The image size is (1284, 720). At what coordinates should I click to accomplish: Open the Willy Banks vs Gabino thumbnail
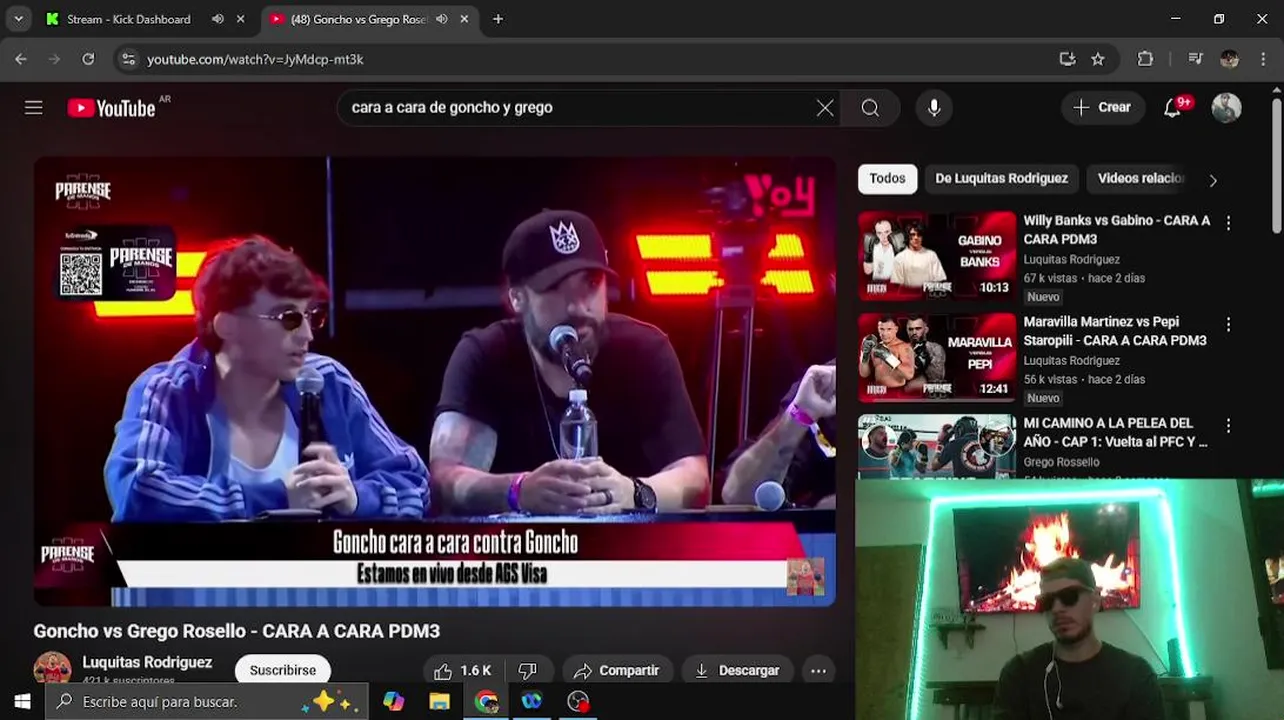point(937,256)
